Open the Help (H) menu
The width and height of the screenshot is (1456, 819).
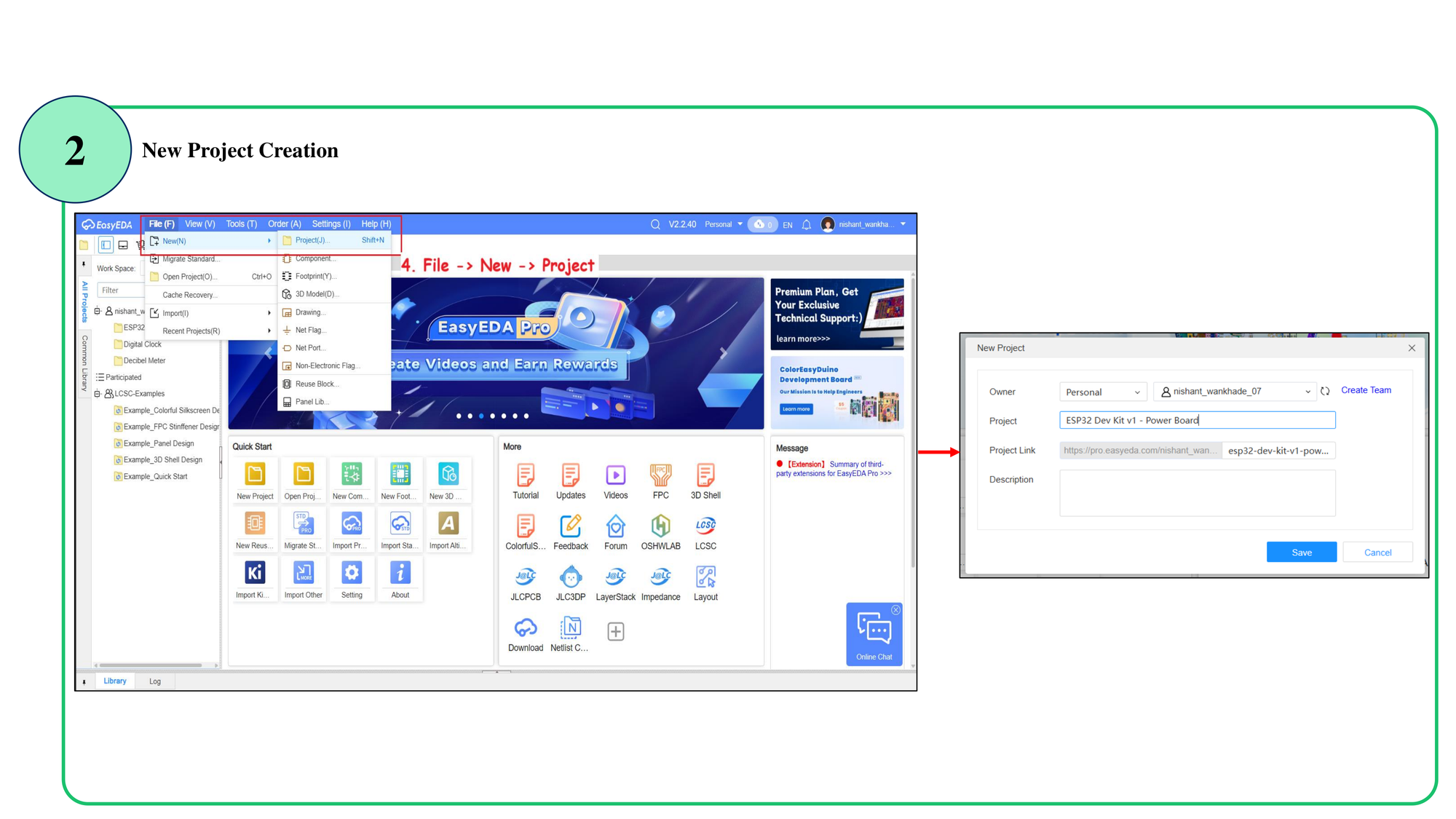[376, 224]
